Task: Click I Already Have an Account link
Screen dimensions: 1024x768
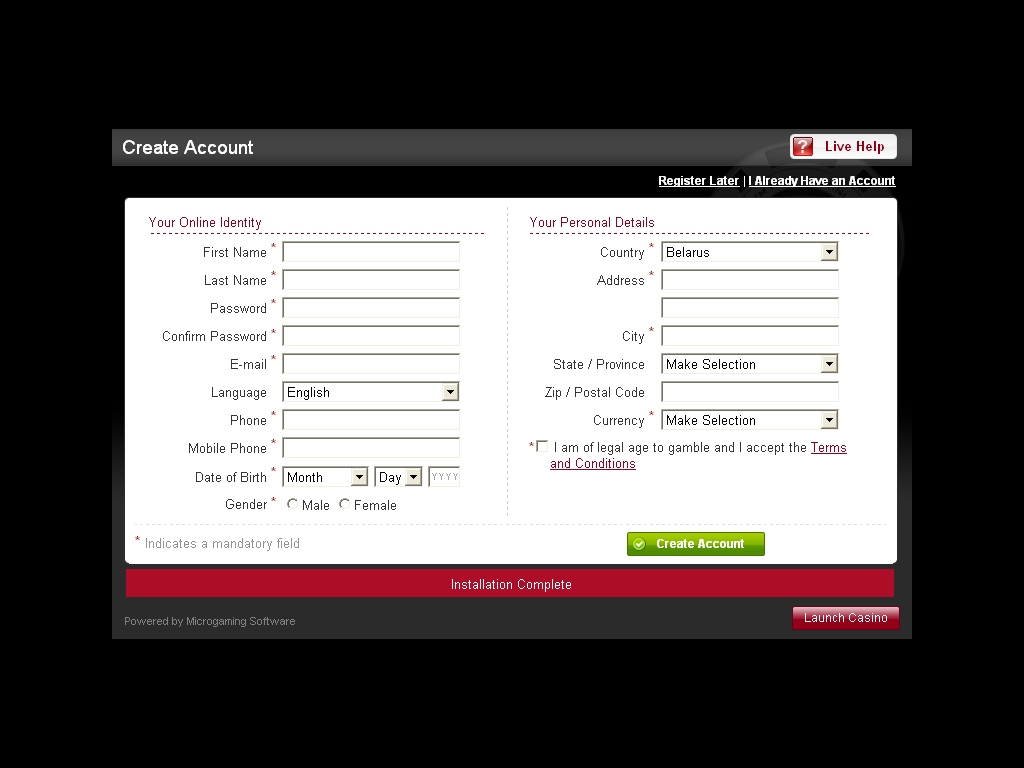Action: 821,181
